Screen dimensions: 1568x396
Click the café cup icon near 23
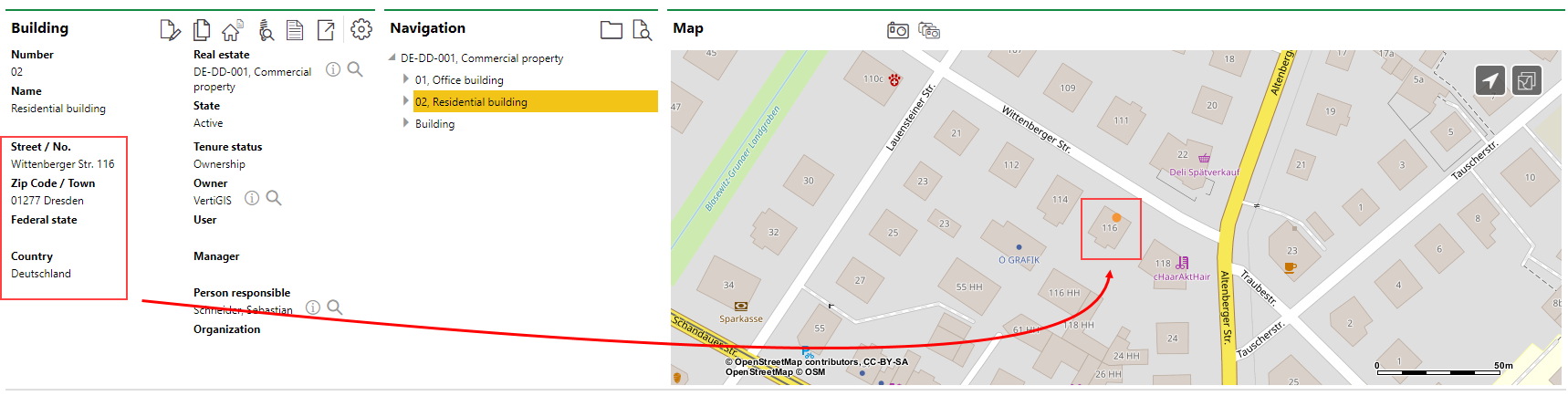coord(1290,267)
